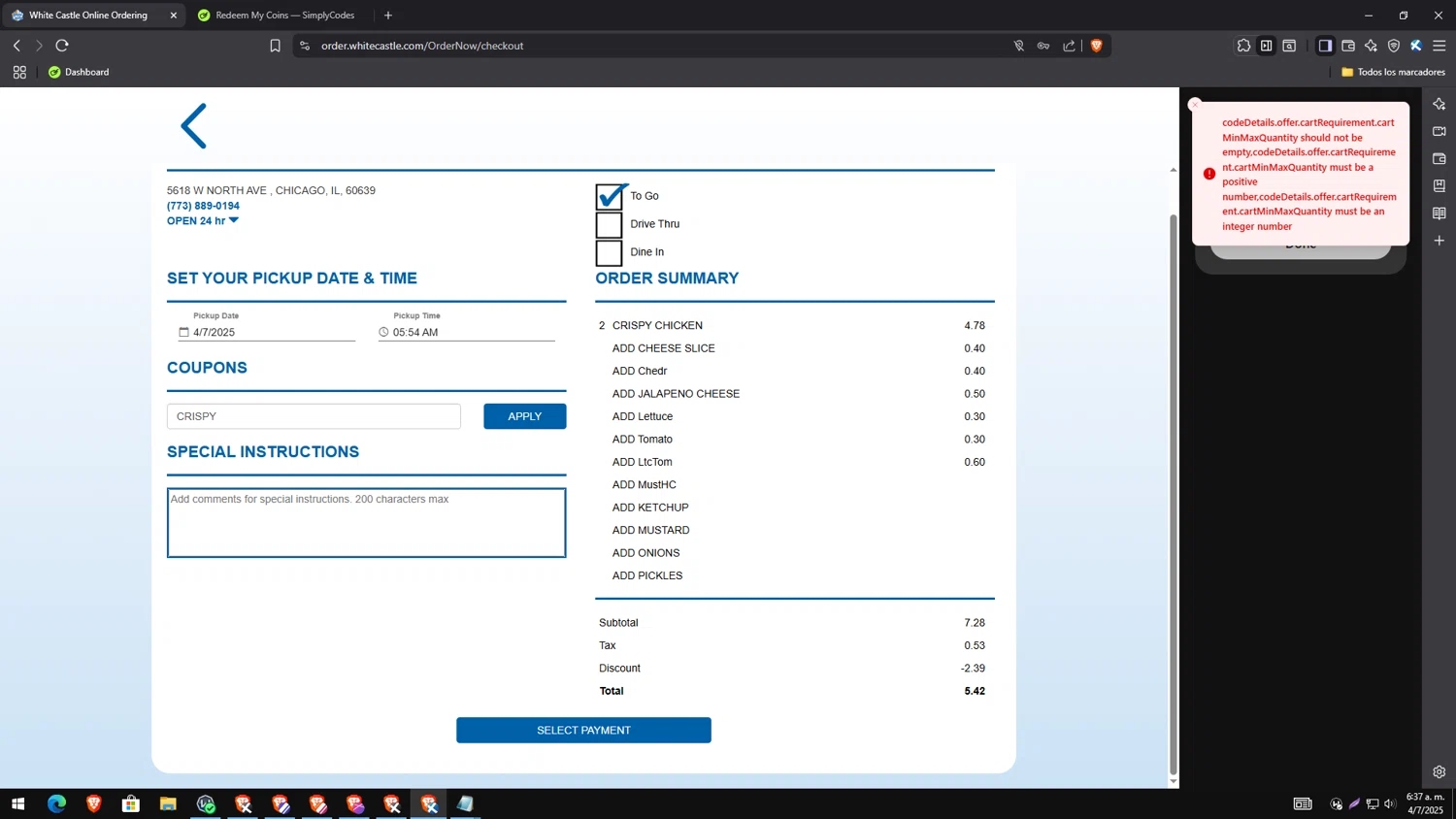
Task: Go back using the large blue chevron
Action: 193,126
